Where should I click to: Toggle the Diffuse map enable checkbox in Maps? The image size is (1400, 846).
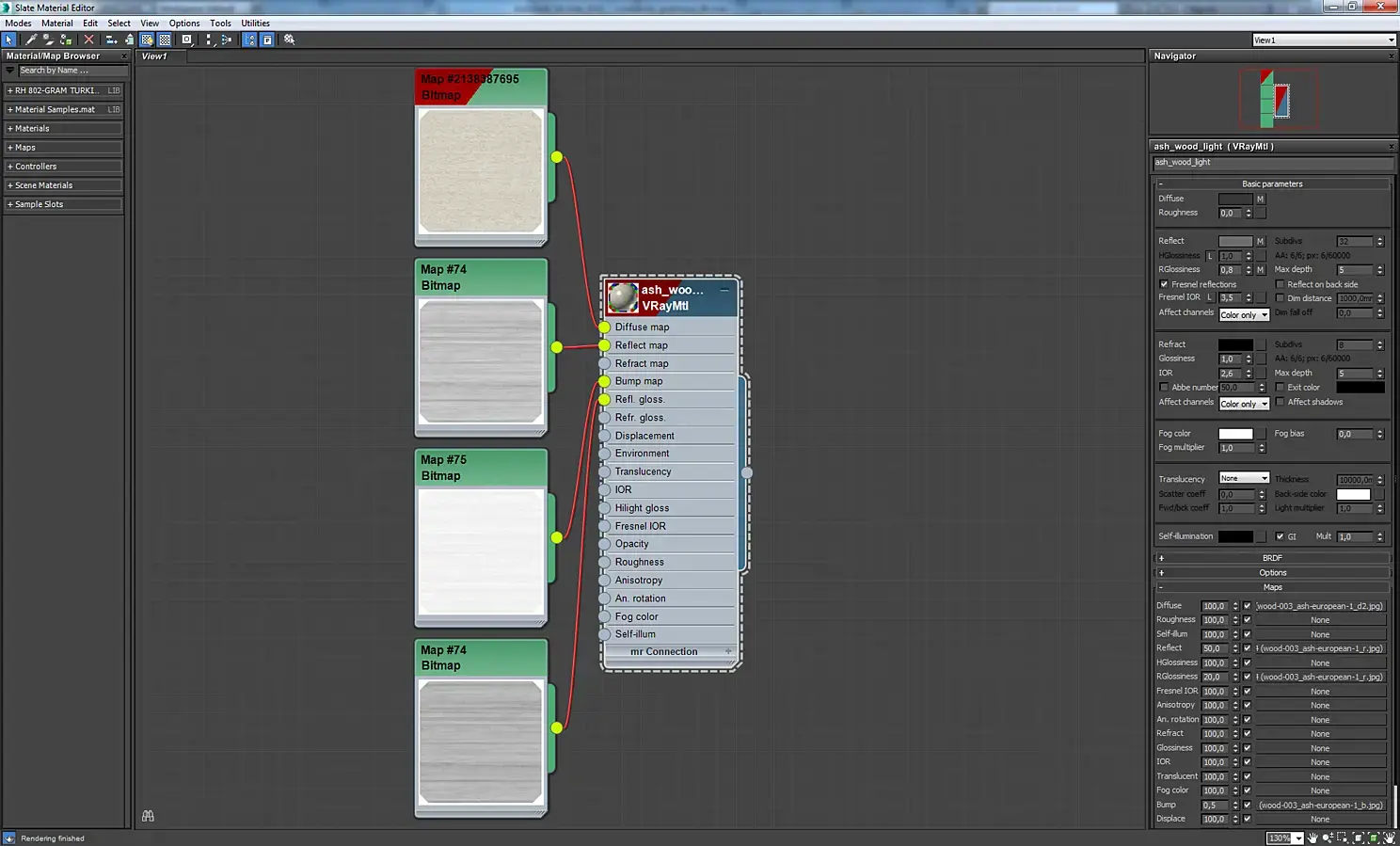pos(1247,606)
